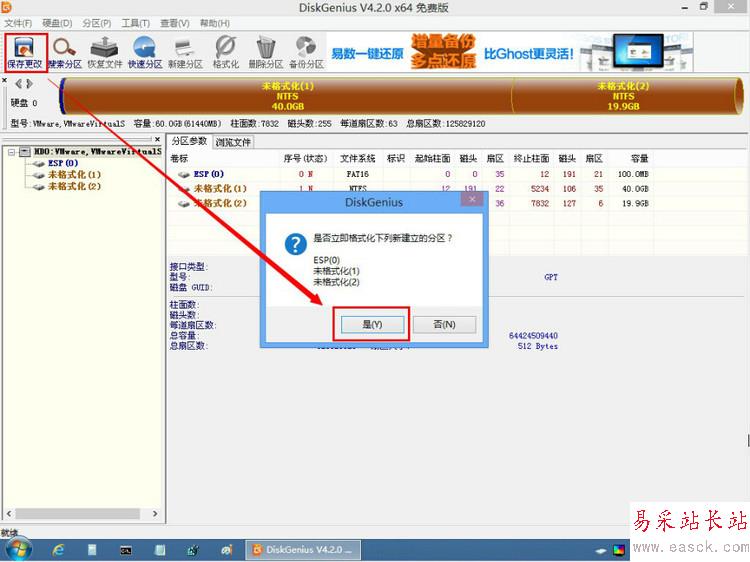Click the 序号(状态) column header
This screenshot has width=750, height=562.
306,158
